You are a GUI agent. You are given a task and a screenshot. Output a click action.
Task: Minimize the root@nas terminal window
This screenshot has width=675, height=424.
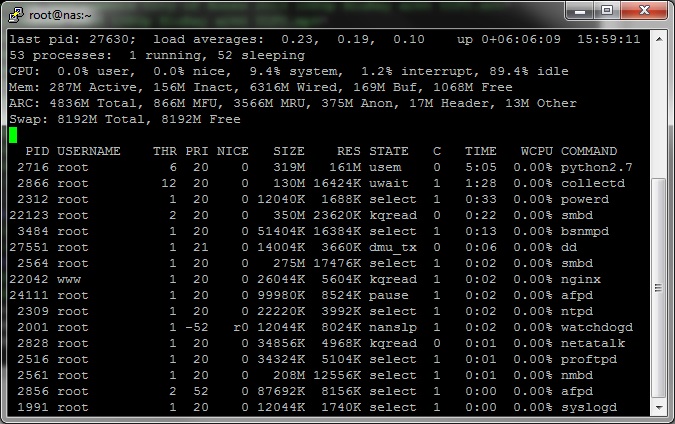579,11
